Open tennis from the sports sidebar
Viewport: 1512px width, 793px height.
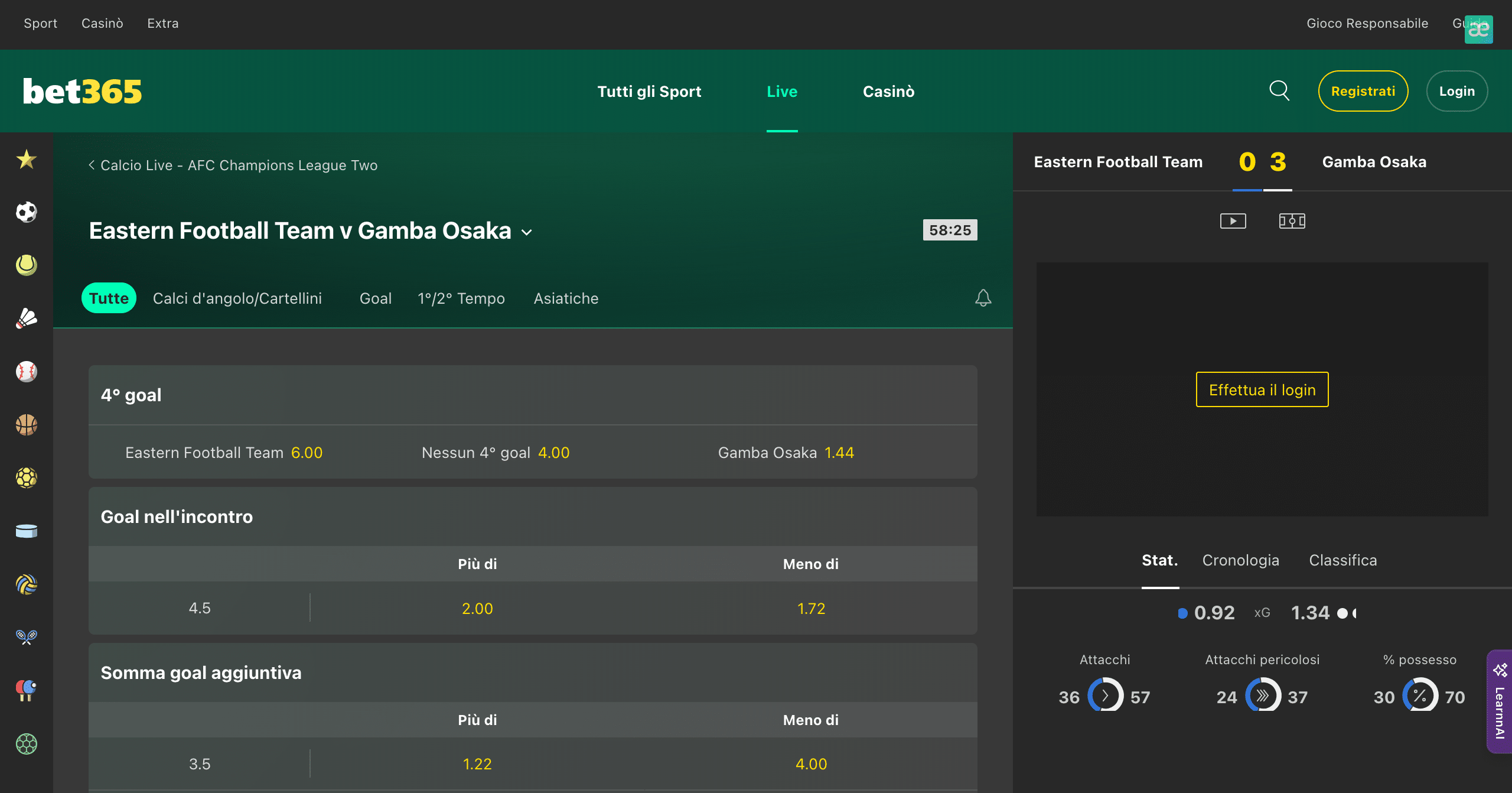pyautogui.click(x=26, y=265)
